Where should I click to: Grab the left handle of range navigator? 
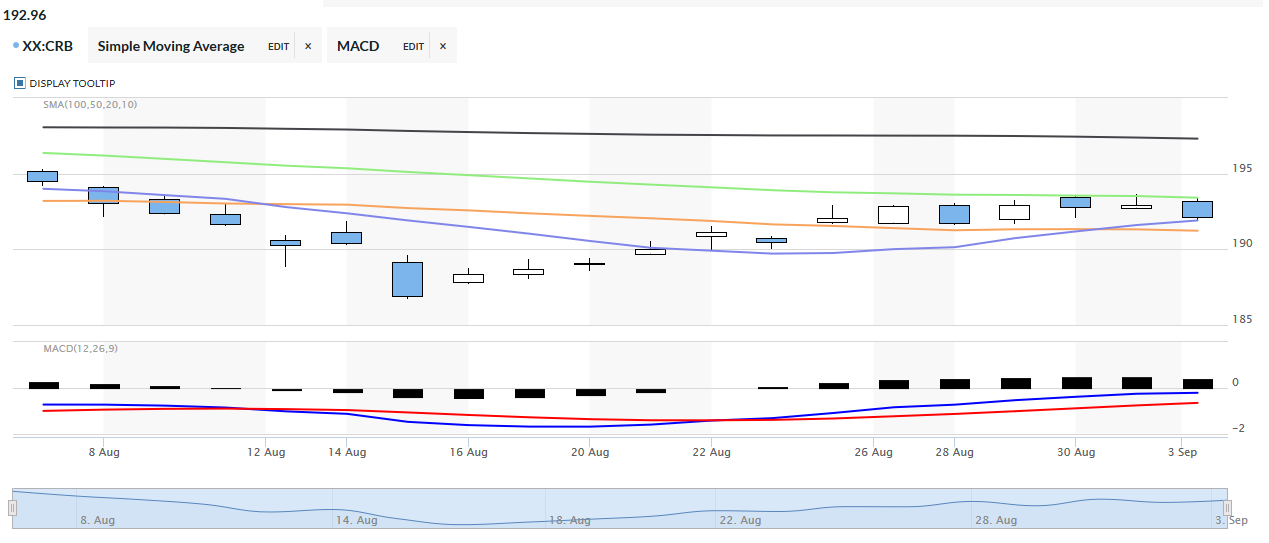[x=14, y=508]
